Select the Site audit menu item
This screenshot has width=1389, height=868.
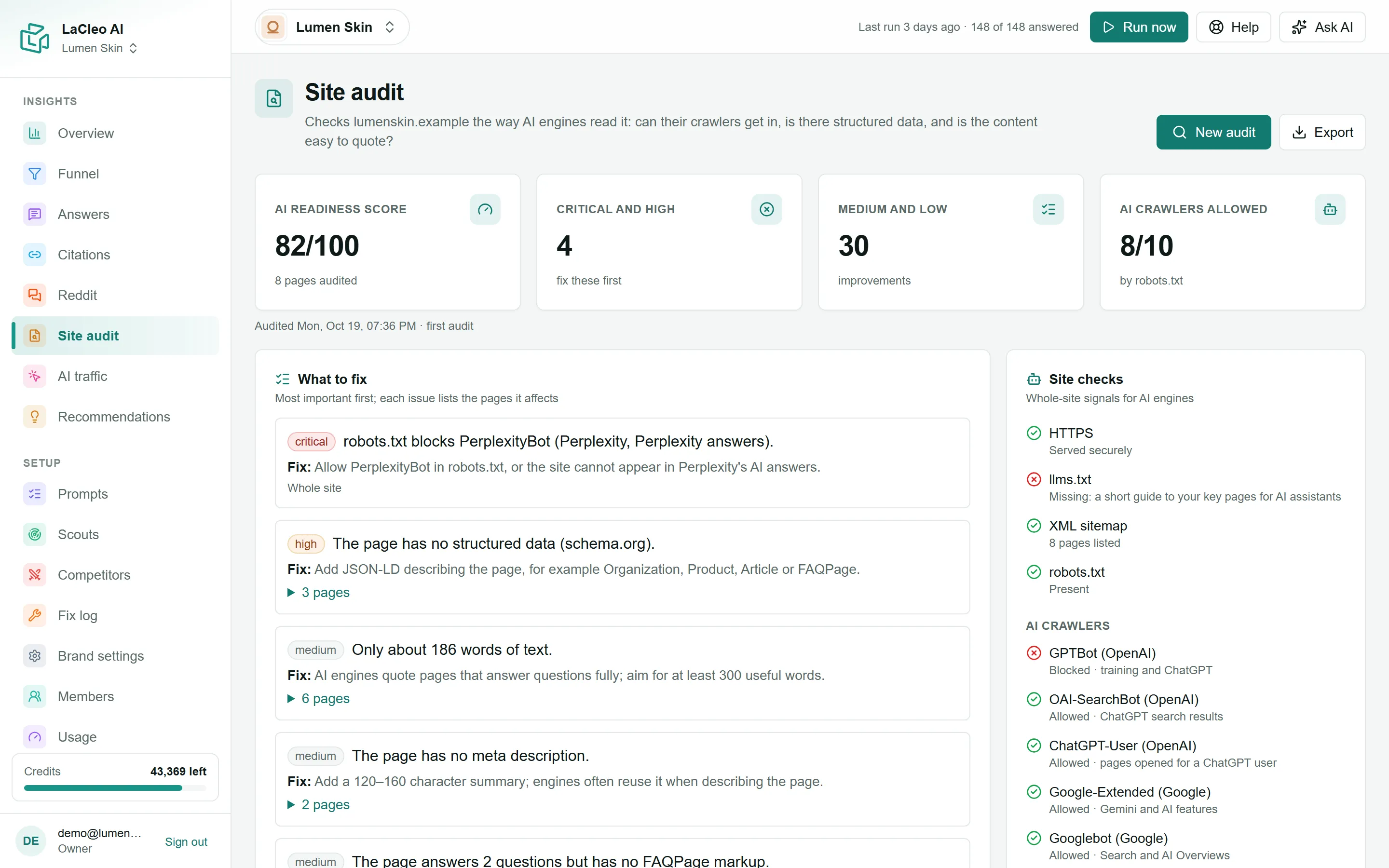coord(115,336)
